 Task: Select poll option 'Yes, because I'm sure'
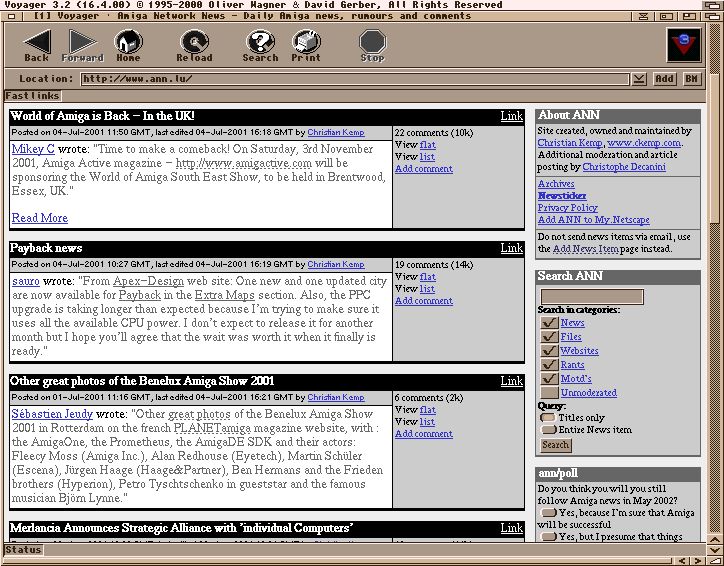[548, 512]
